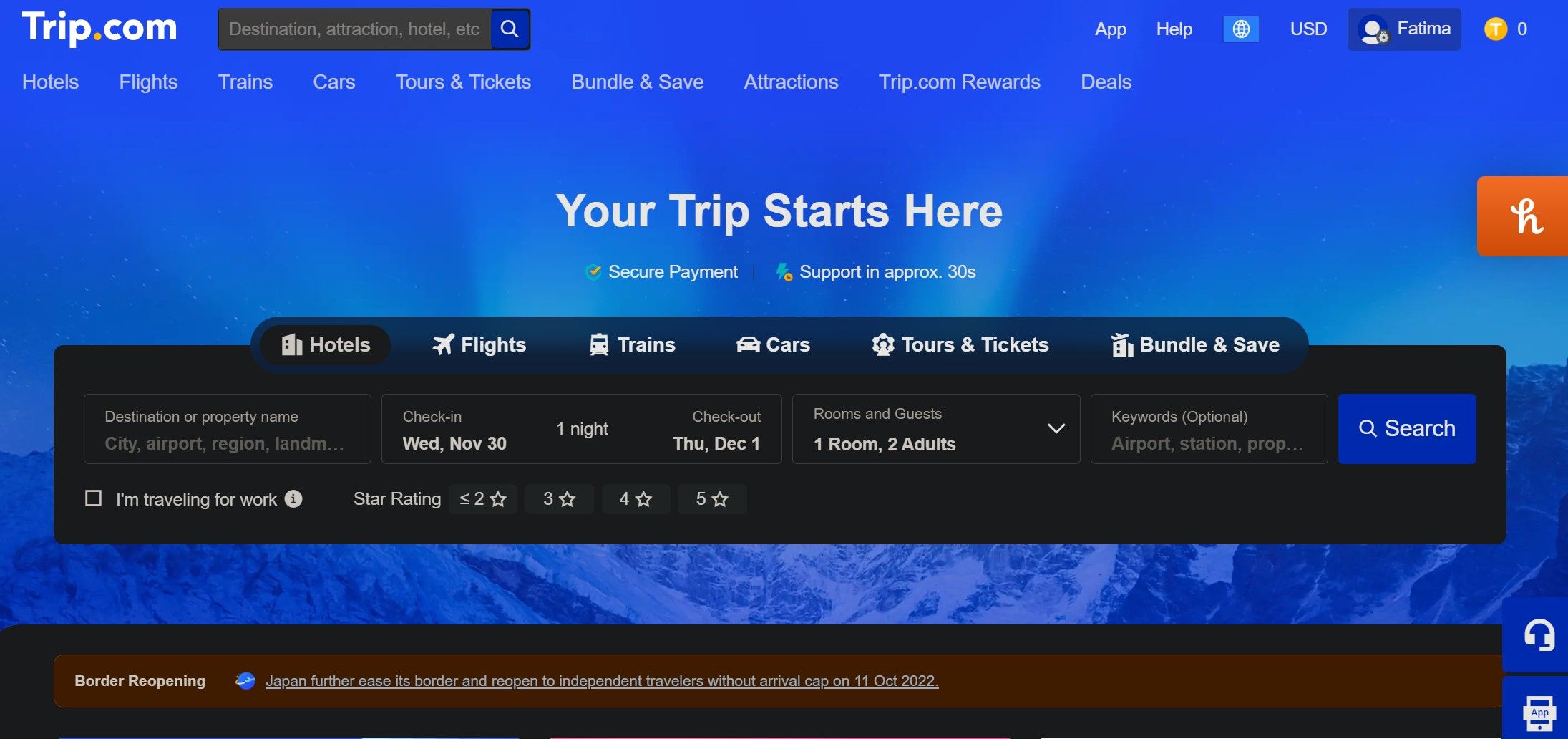
Task: Toggle the 4 star rating filter
Action: 636,499
